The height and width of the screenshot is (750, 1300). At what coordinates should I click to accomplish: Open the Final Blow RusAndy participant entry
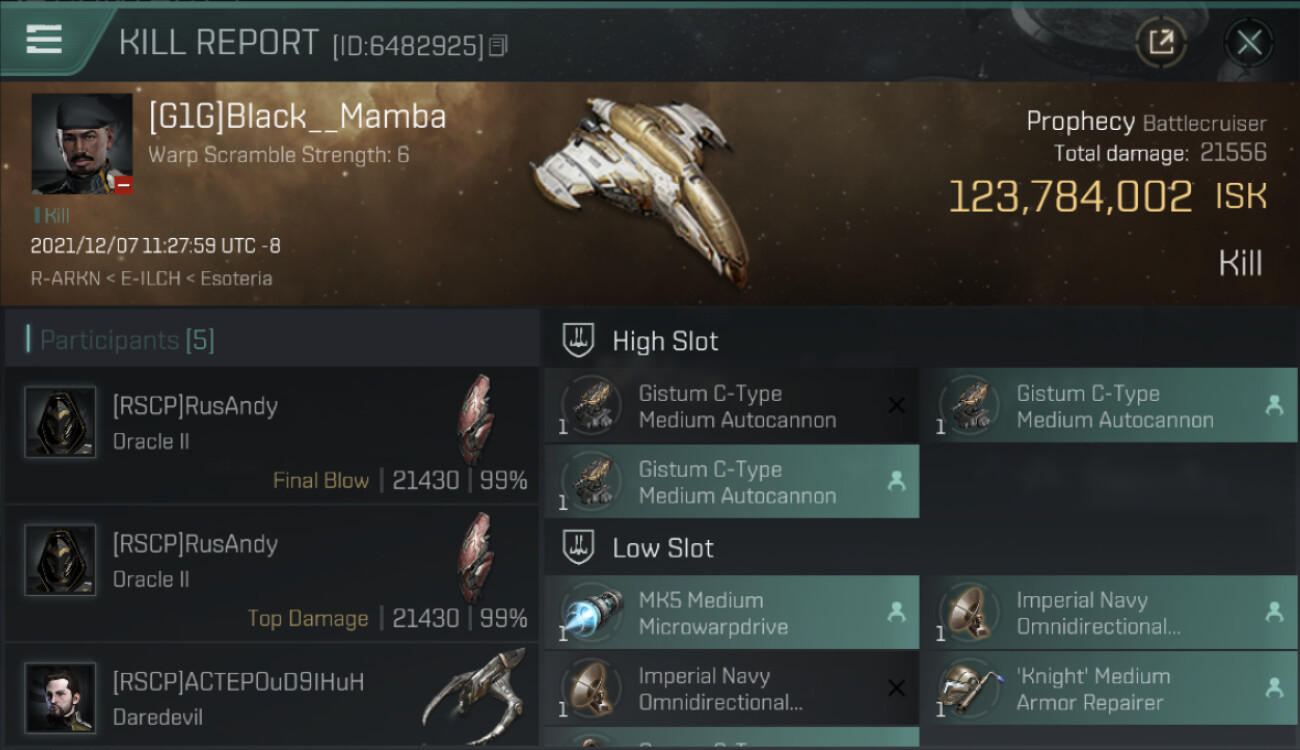[x=270, y=435]
